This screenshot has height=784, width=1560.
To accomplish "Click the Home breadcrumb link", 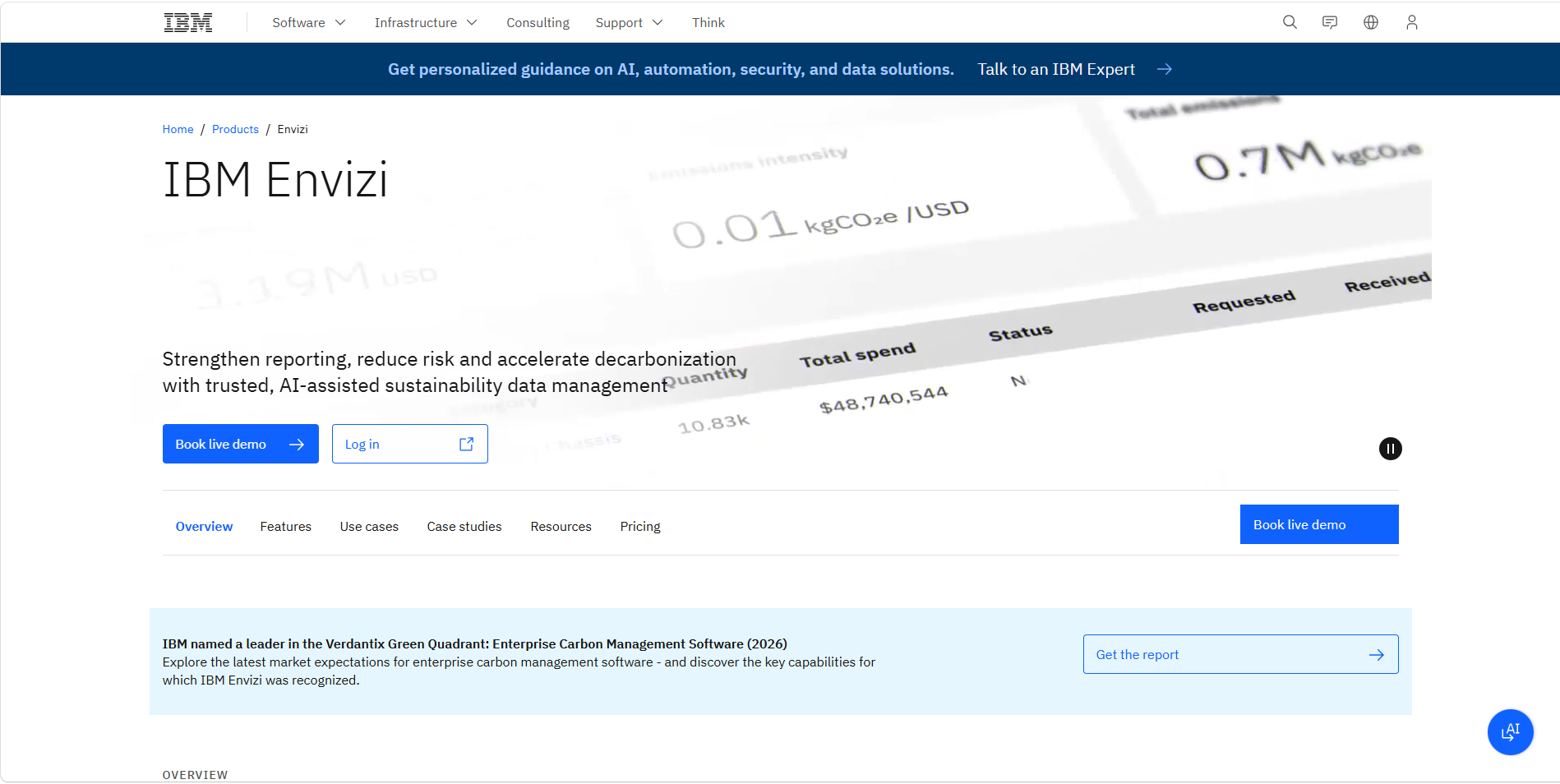I will (x=178, y=129).
